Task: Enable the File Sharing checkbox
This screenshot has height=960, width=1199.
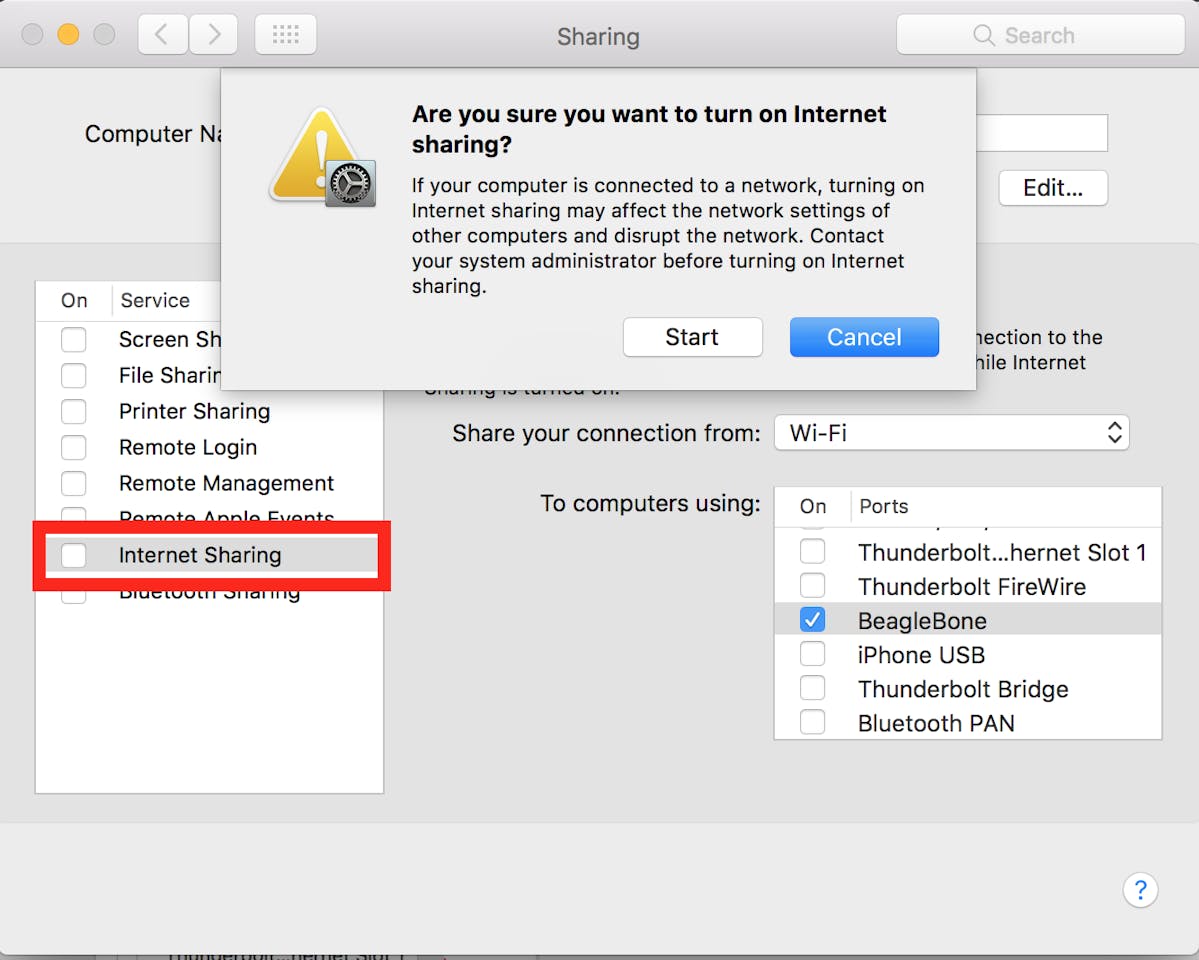Action: (x=74, y=375)
